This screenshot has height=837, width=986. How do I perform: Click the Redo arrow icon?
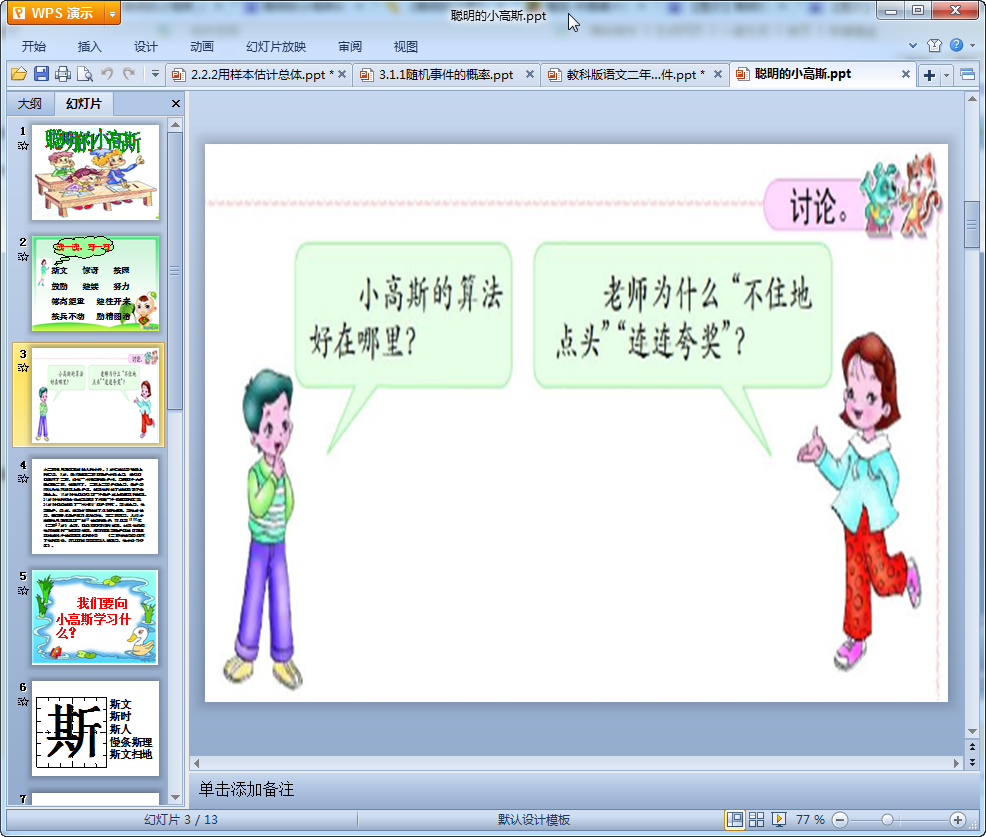(129, 74)
